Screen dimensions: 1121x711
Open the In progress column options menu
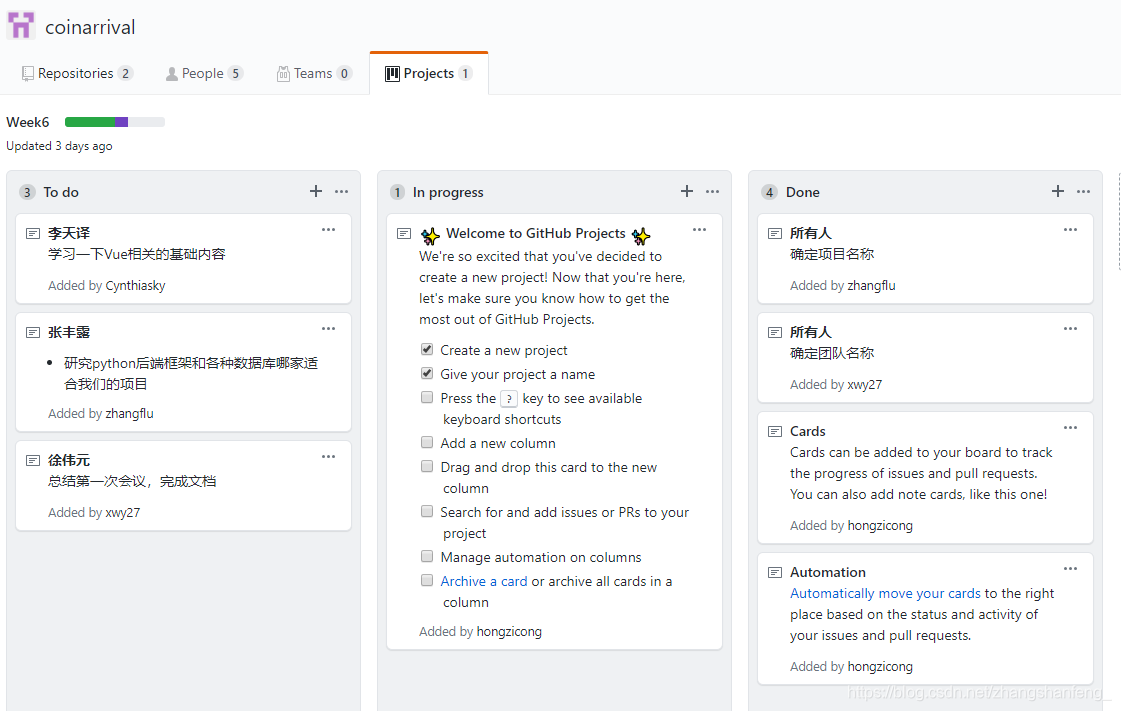(x=713, y=192)
